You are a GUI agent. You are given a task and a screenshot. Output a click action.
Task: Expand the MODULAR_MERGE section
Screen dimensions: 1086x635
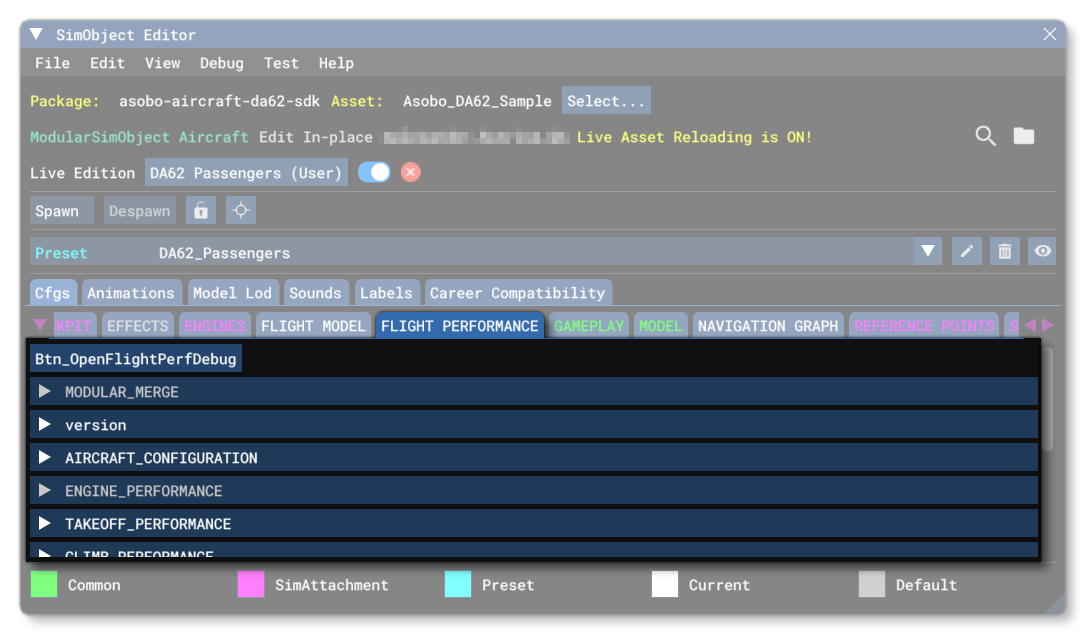click(533, 392)
